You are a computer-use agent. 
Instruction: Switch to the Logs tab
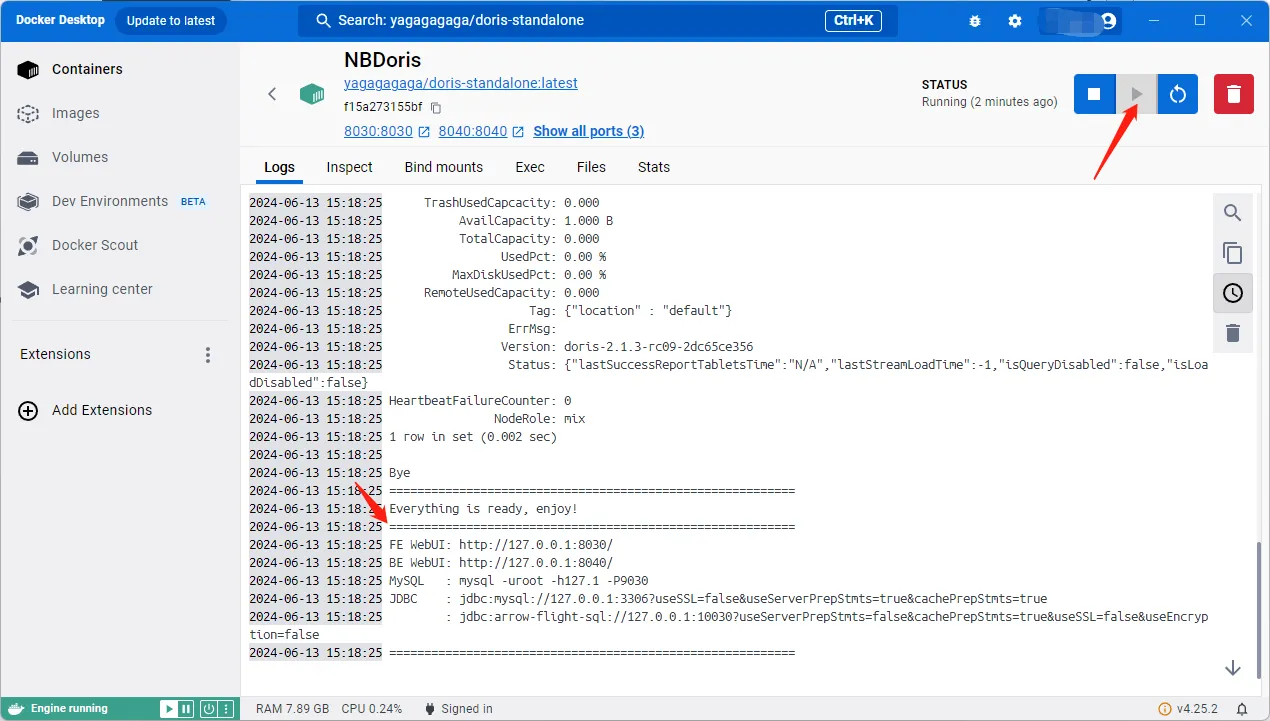coord(279,167)
